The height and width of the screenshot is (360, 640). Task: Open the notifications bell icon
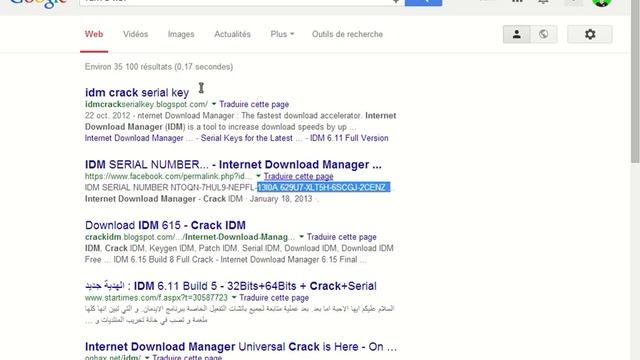(x=543, y=2)
